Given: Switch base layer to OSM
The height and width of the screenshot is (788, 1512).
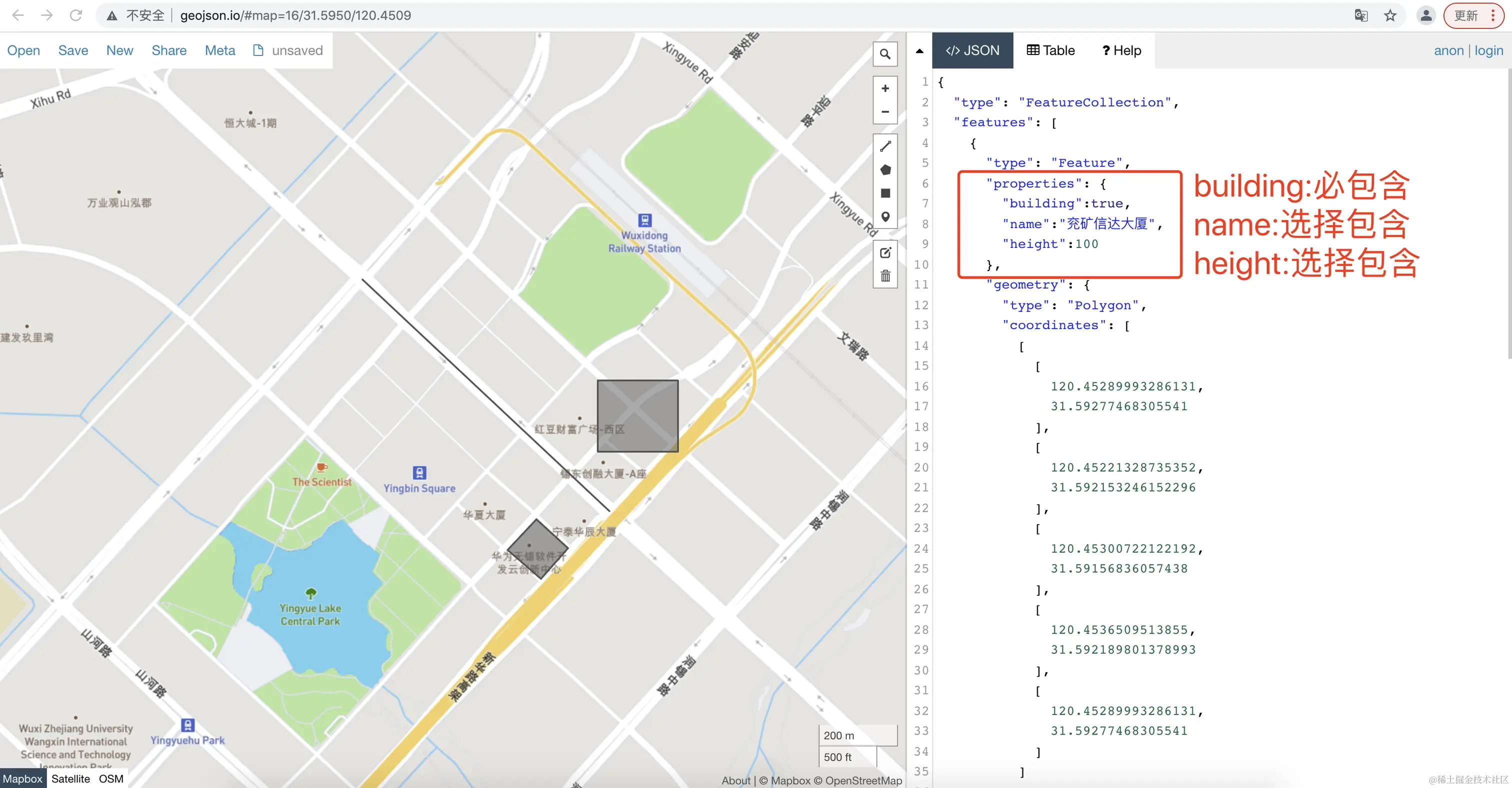Looking at the screenshot, I should [111, 778].
